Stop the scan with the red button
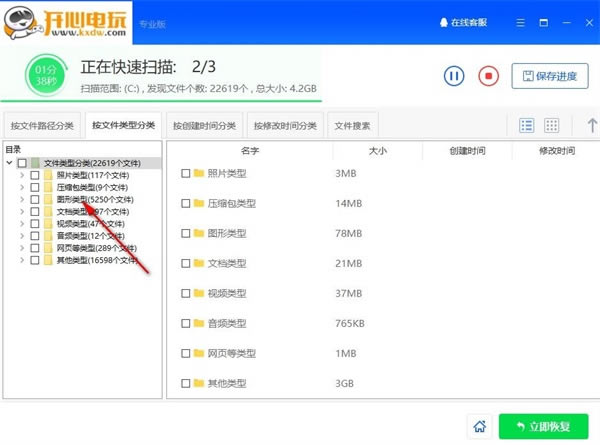Viewport: 600px width, 445px height. [x=488, y=76]
